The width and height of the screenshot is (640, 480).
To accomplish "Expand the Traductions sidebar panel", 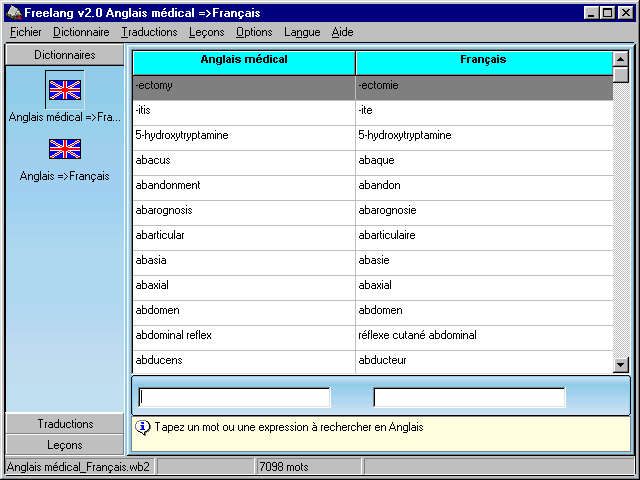I will tap(65, 424).
